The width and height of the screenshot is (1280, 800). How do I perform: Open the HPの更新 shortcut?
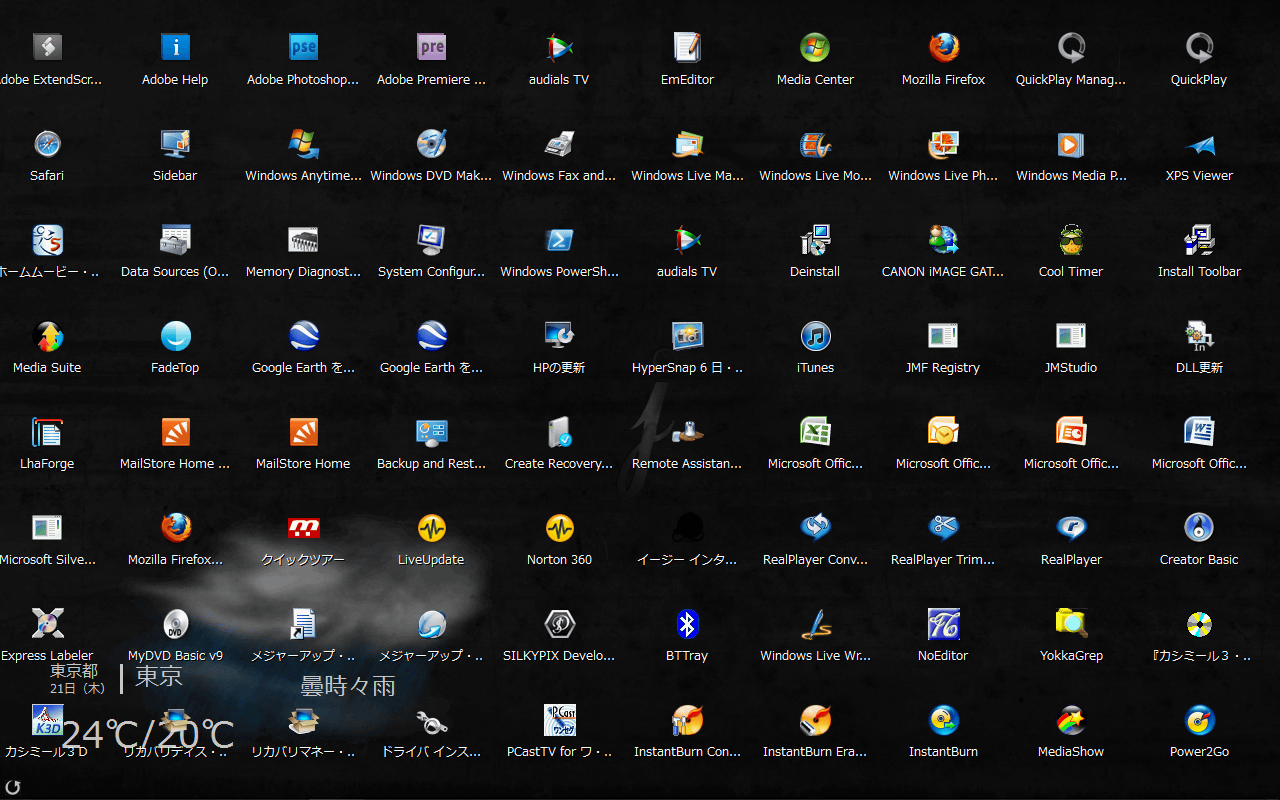[x=559, y=335]
